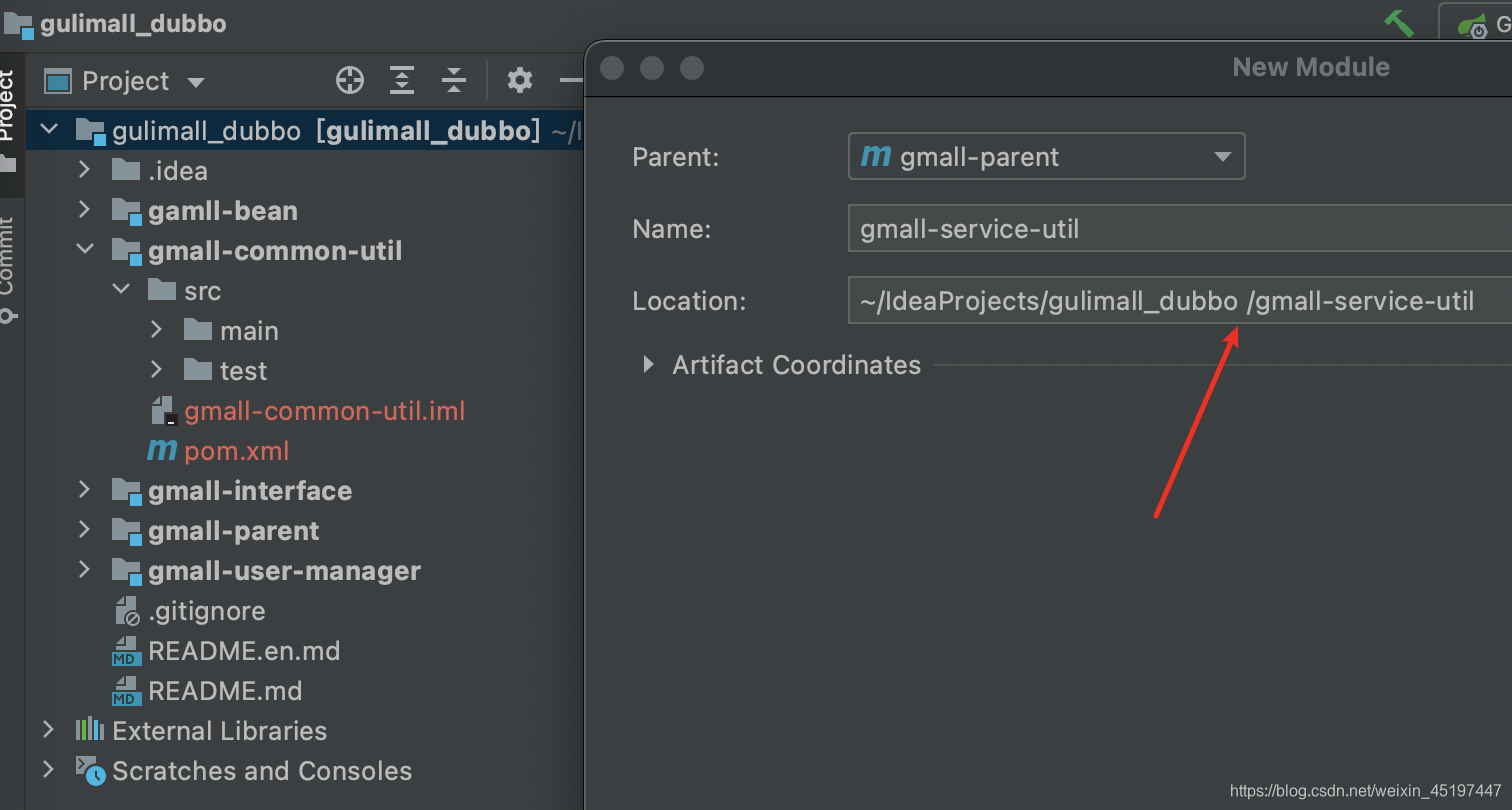Click the test folder icon
The width and height of the screenshot is (1512, 810).
click(x=198, y=370)
